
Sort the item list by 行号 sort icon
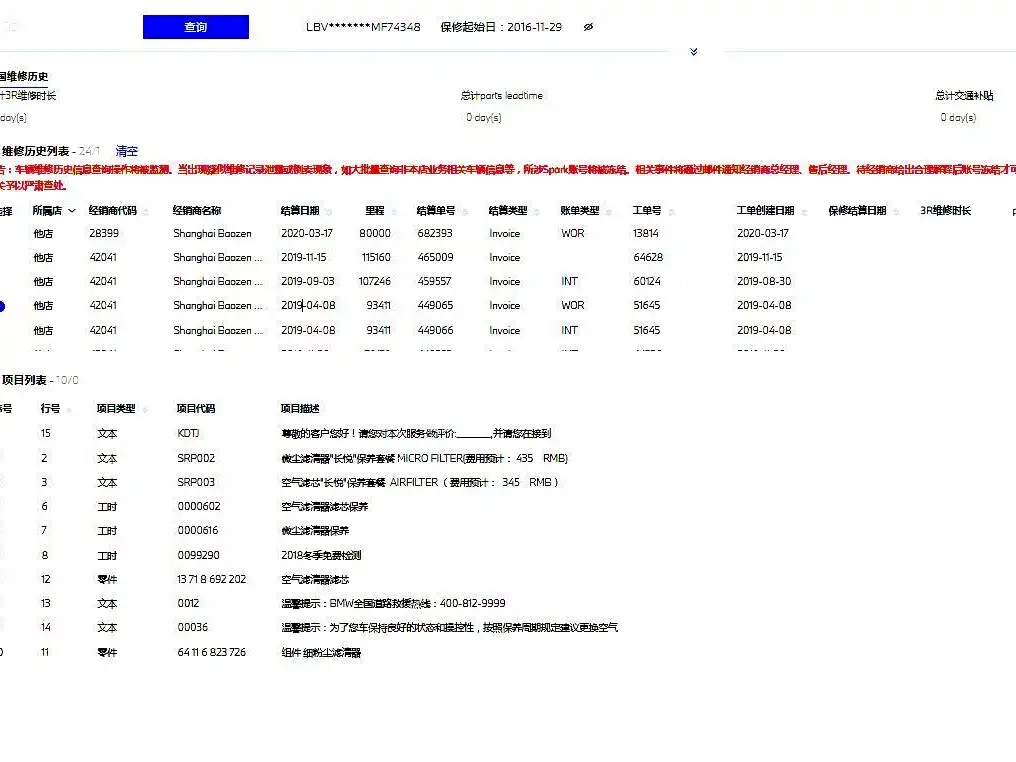tap(69, 409)
